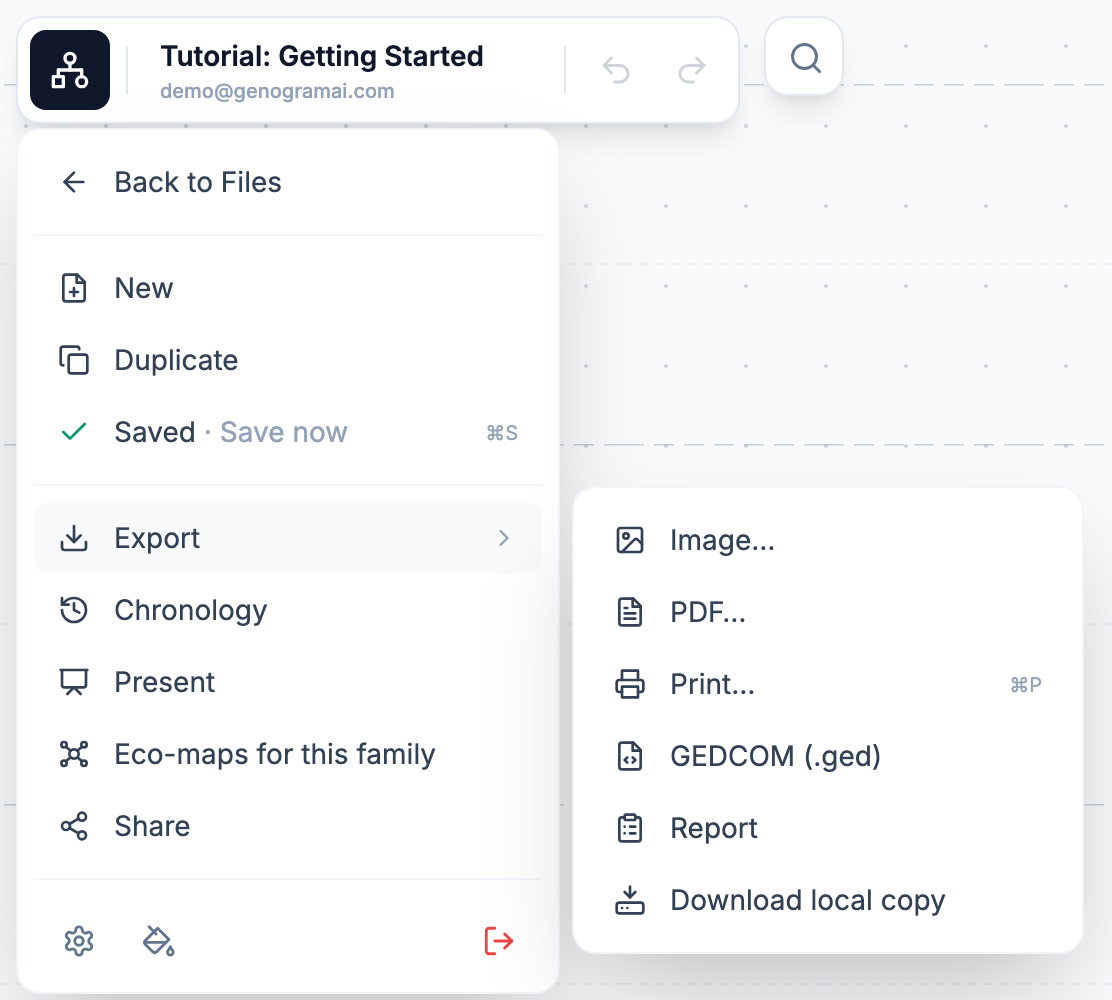Click the New file plus icon
This screenshot has height=1000, width=1112.
coord(74,288)
